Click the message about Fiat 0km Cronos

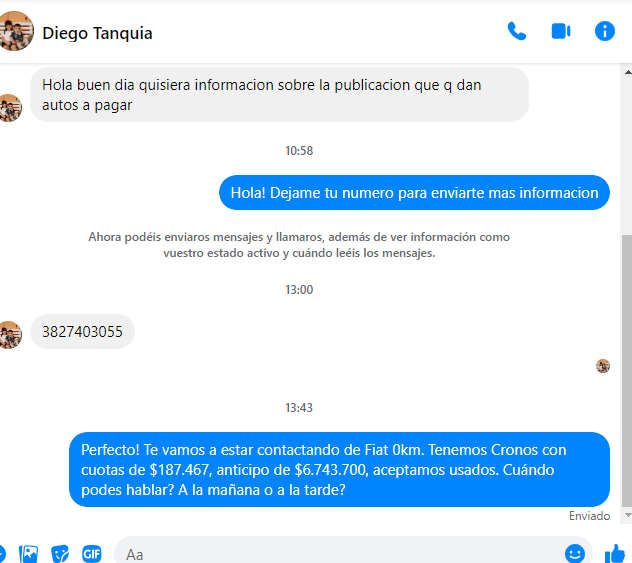click(339, 470)
